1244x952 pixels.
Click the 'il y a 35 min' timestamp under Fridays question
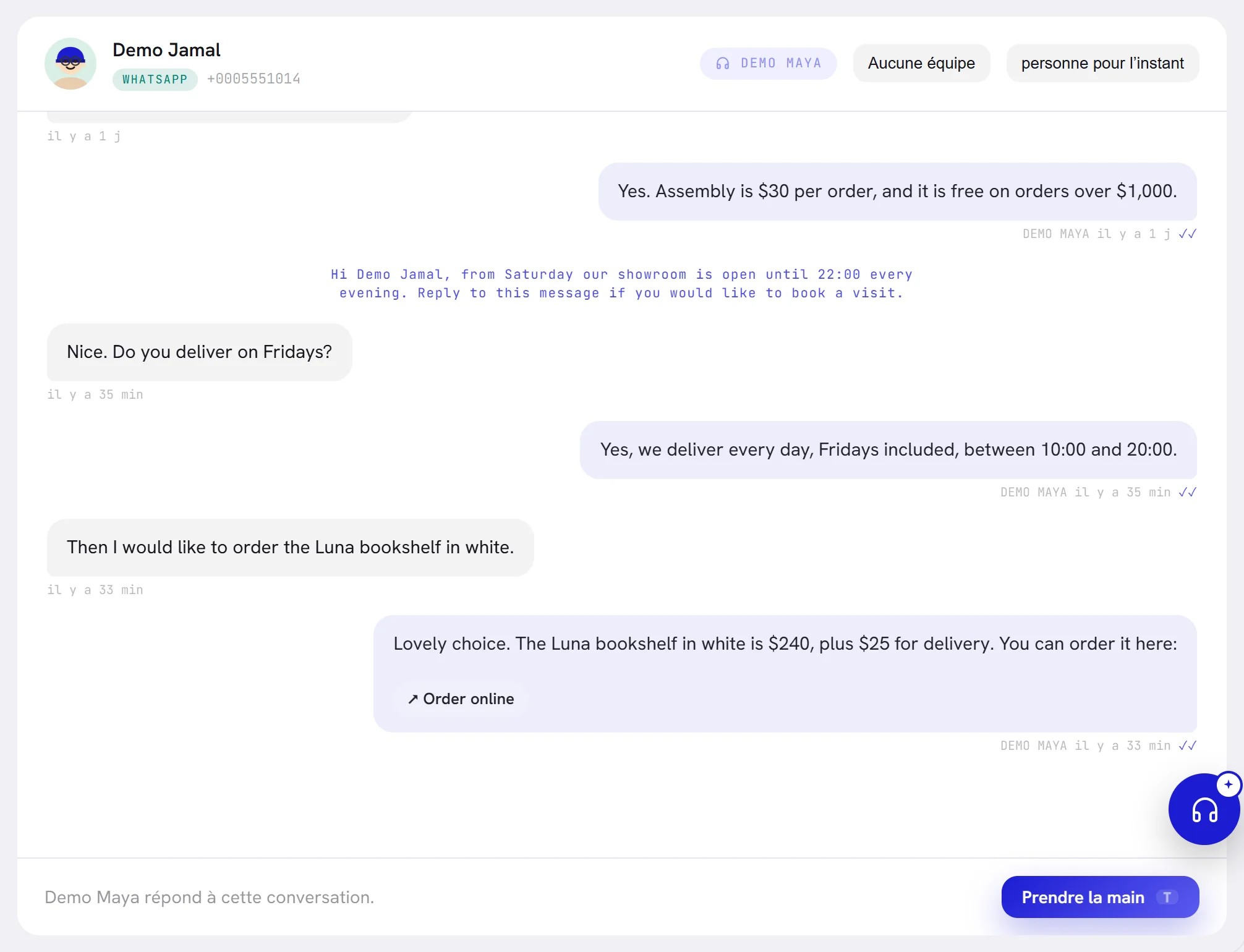click(x=95, y=394)
